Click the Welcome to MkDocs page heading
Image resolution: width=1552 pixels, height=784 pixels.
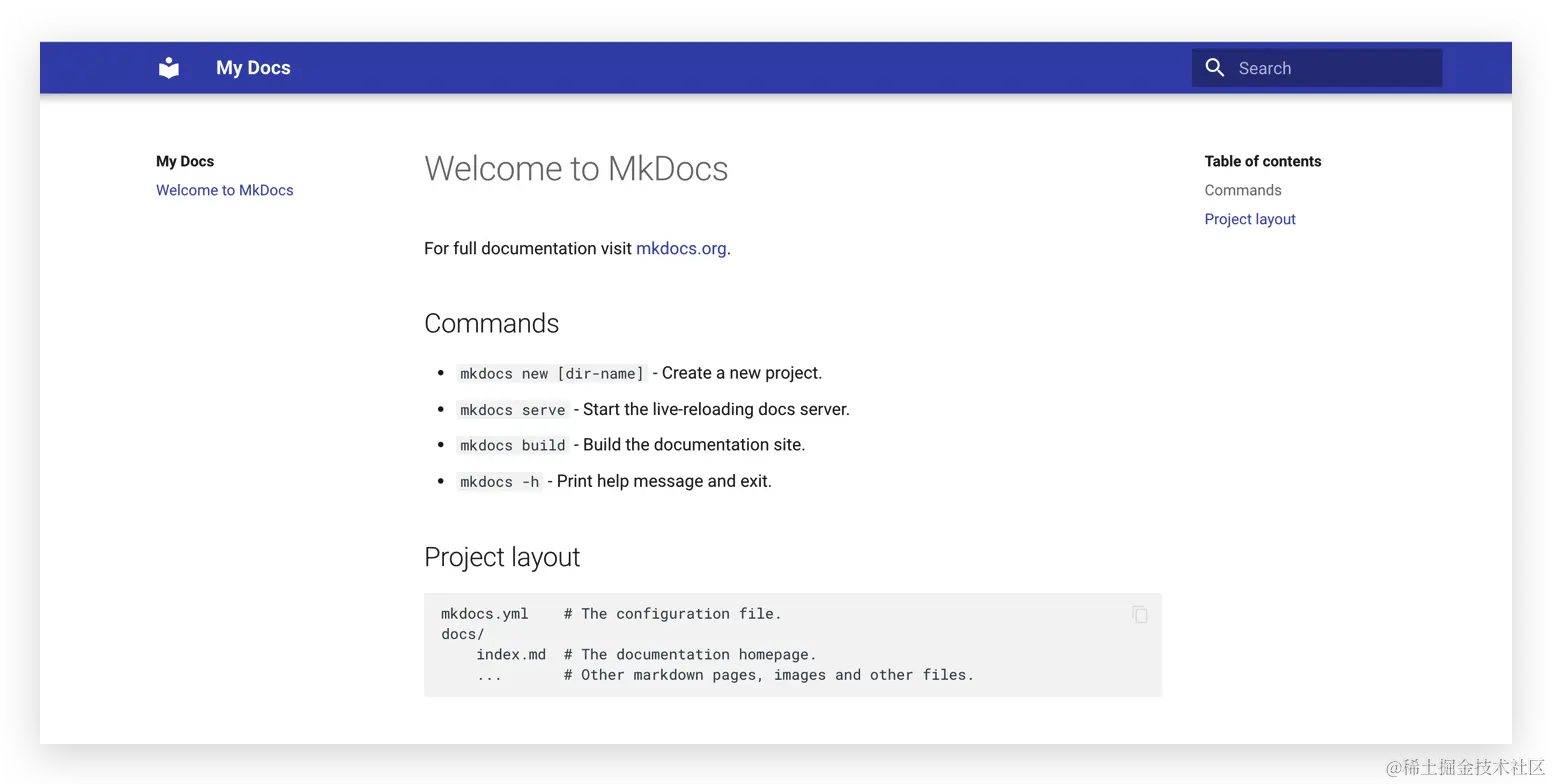coord(576,169)
